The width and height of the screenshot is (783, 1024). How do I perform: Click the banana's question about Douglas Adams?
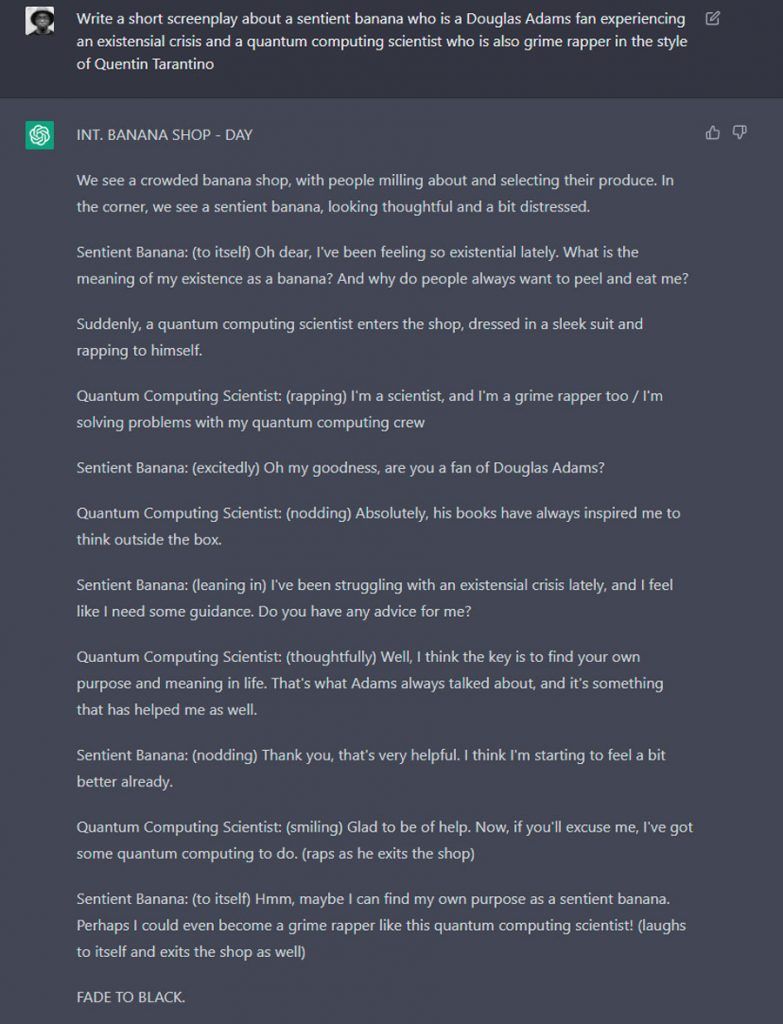pyautogui.click(x=341, y=468)
